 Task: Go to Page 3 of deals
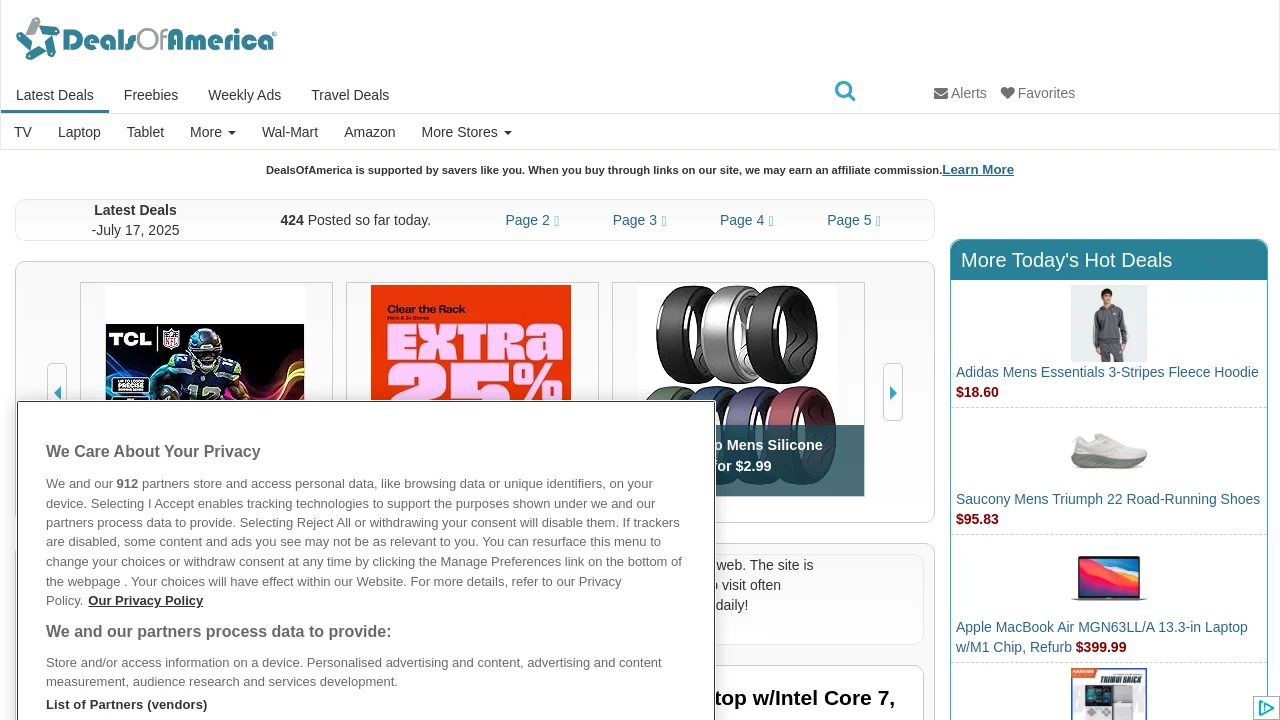coord(639,220)
